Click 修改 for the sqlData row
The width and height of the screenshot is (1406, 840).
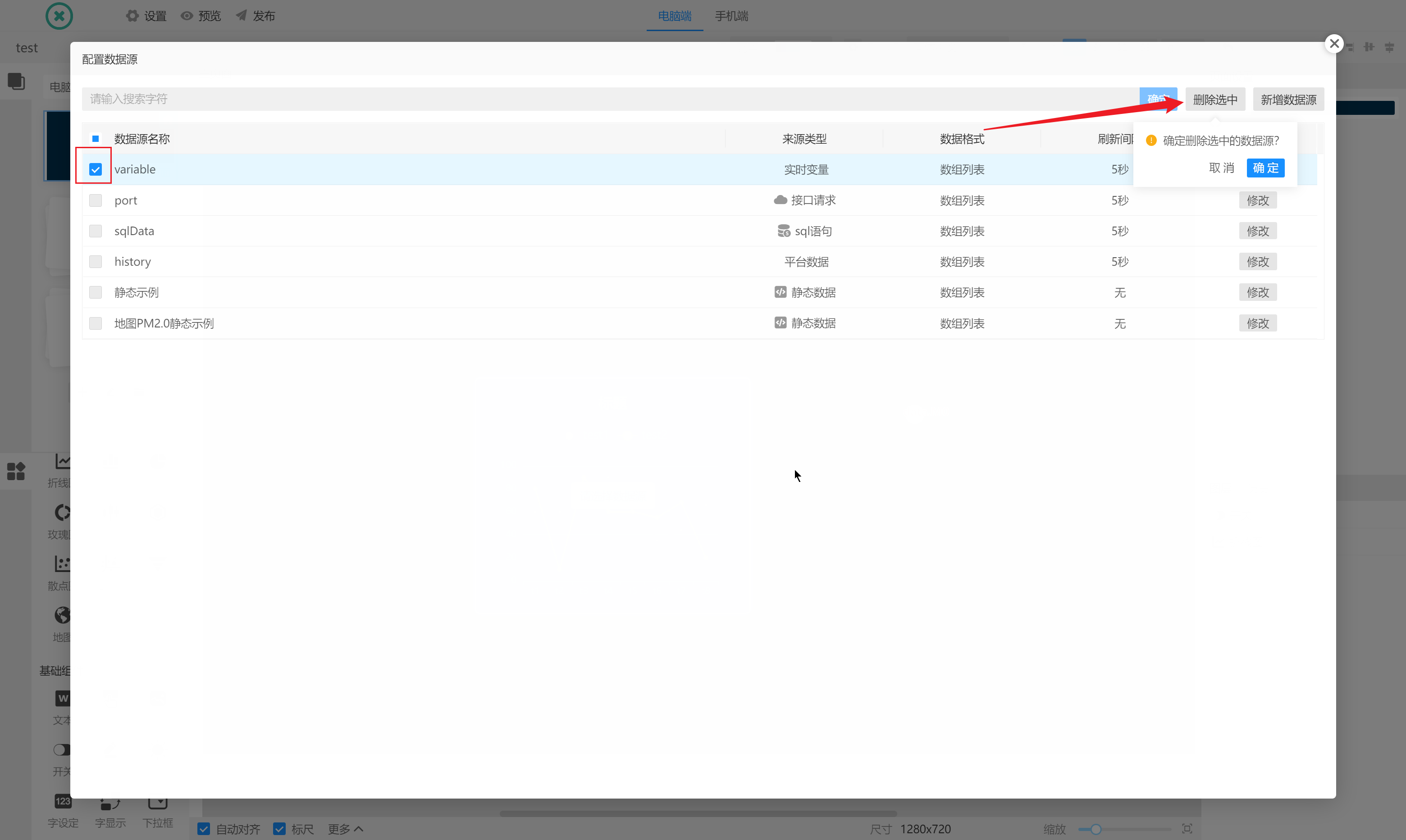click(1258, 231)
